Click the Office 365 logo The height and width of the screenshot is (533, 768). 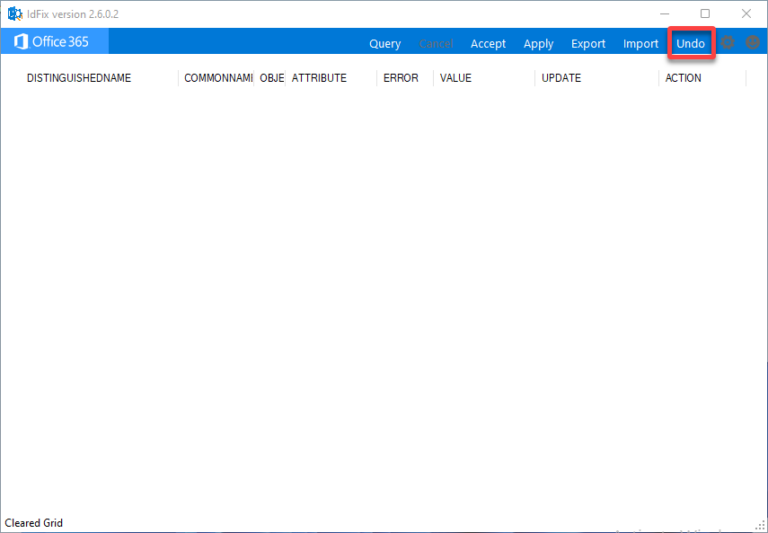click(52, 42)
